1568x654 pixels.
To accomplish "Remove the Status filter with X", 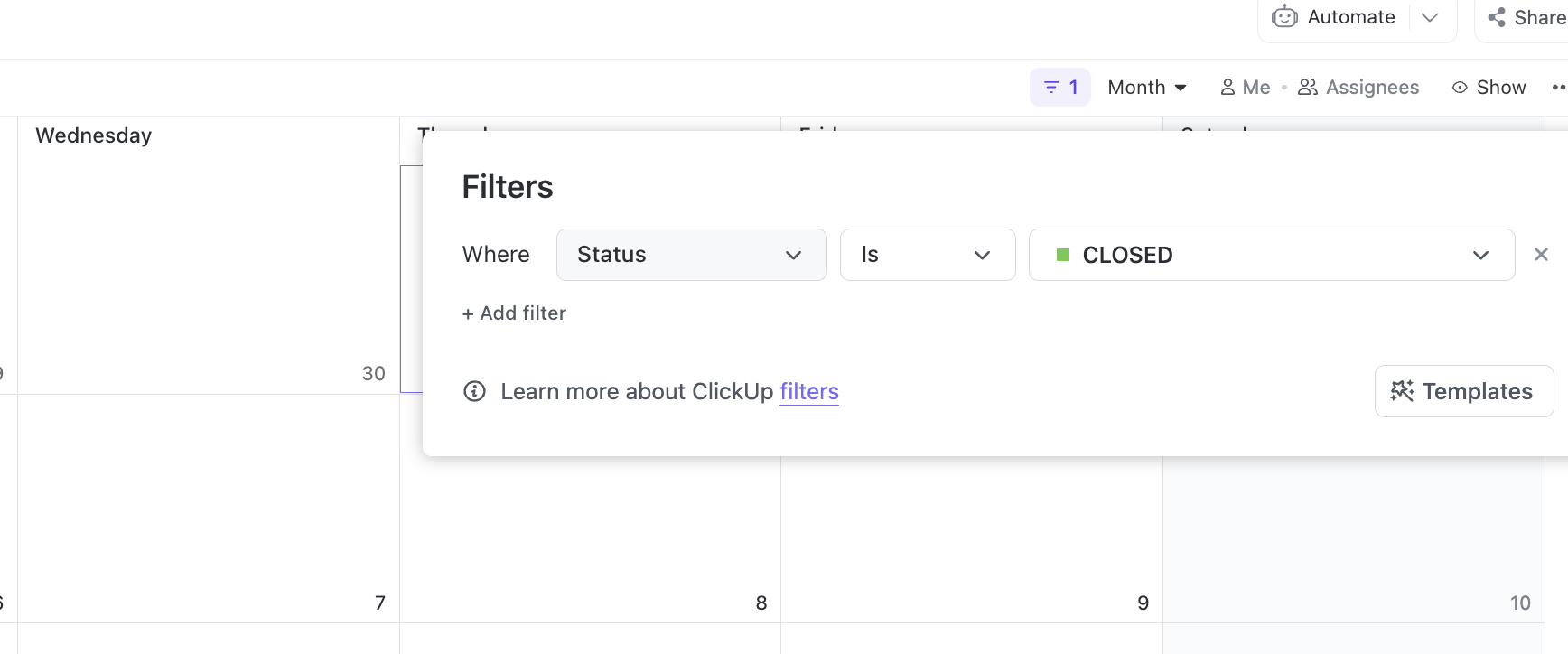I will click(1541, 255).
